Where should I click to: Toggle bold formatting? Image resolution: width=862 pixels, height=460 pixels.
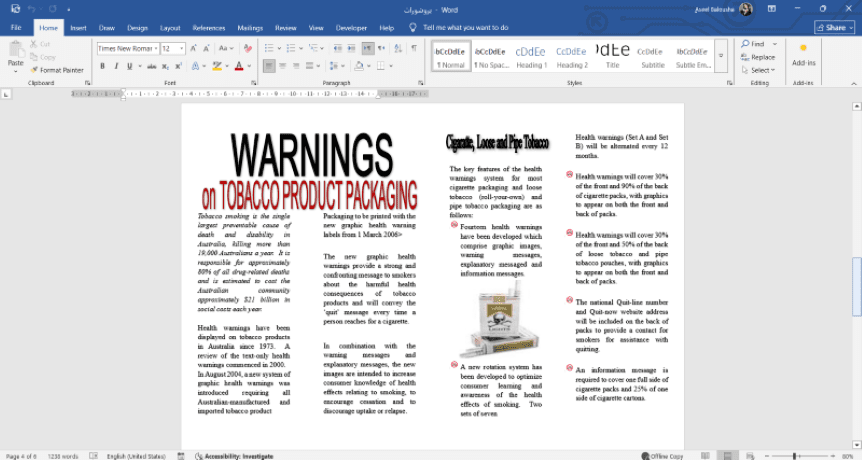tap(102, 67)
